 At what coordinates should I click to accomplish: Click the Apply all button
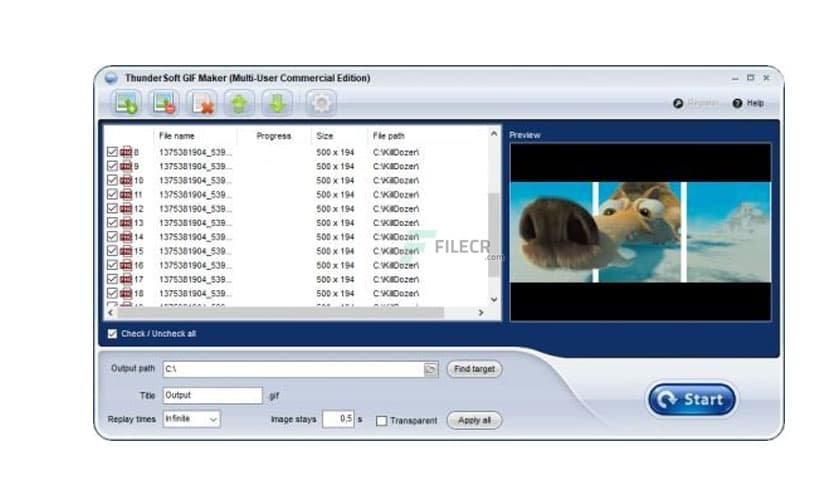coord(474,420)
